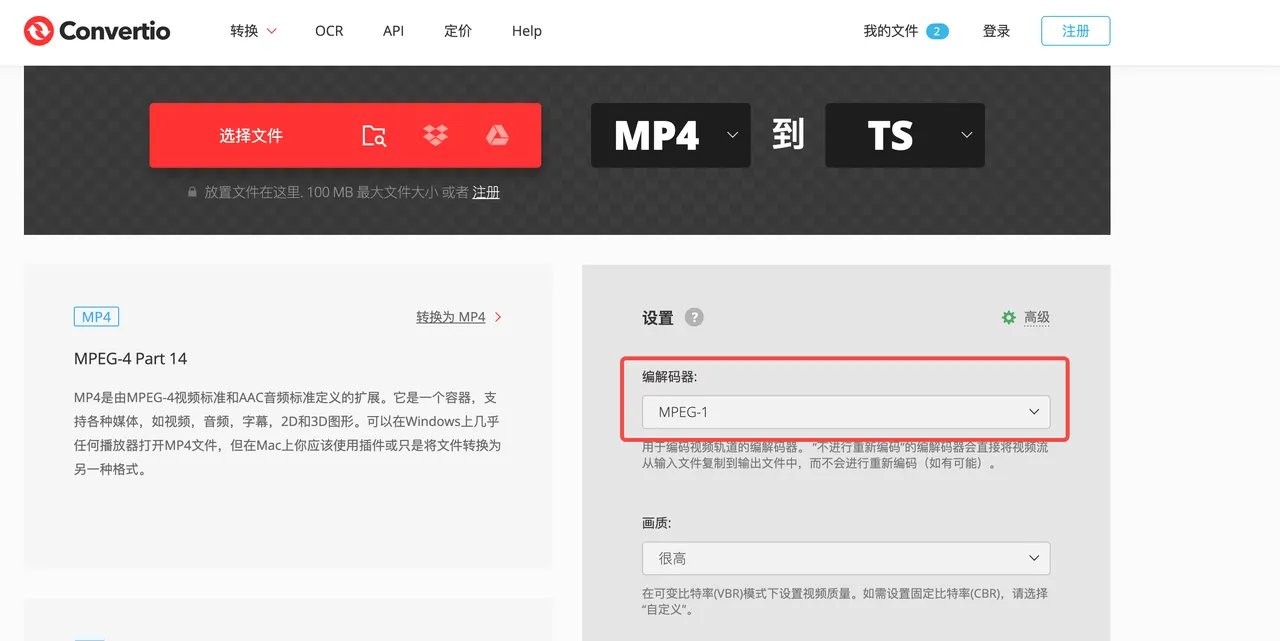
Task: Choose file from Dropbox icon
Action: click(435, 135)
